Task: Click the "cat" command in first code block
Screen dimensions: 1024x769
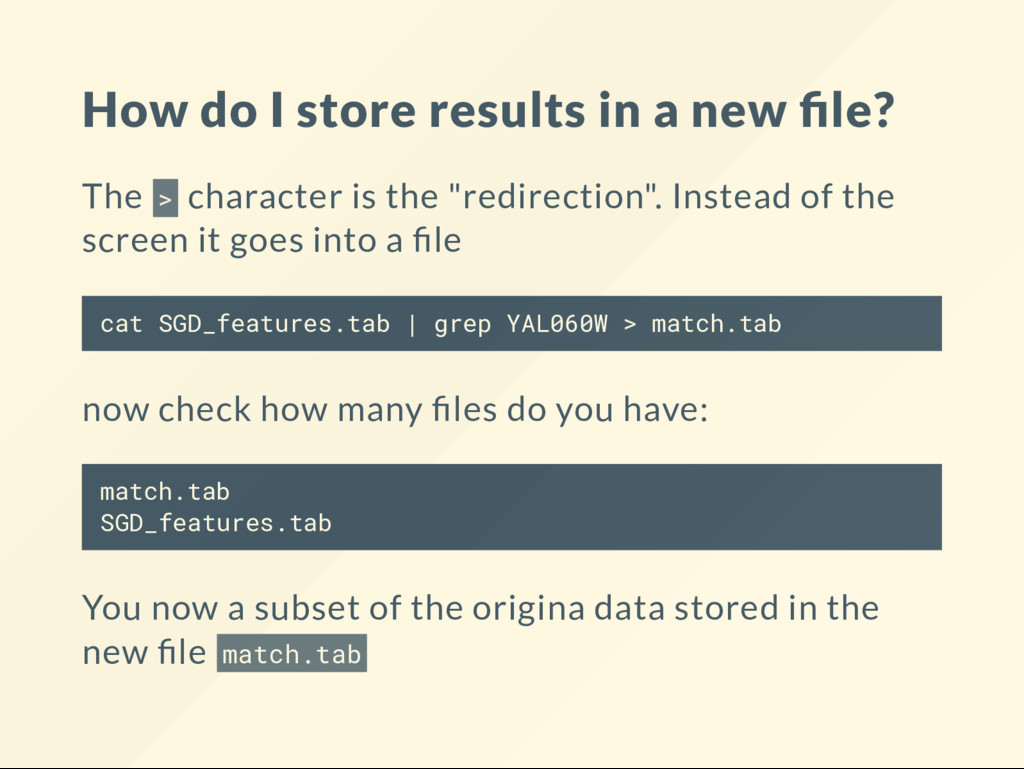Action: pos(121,324)
